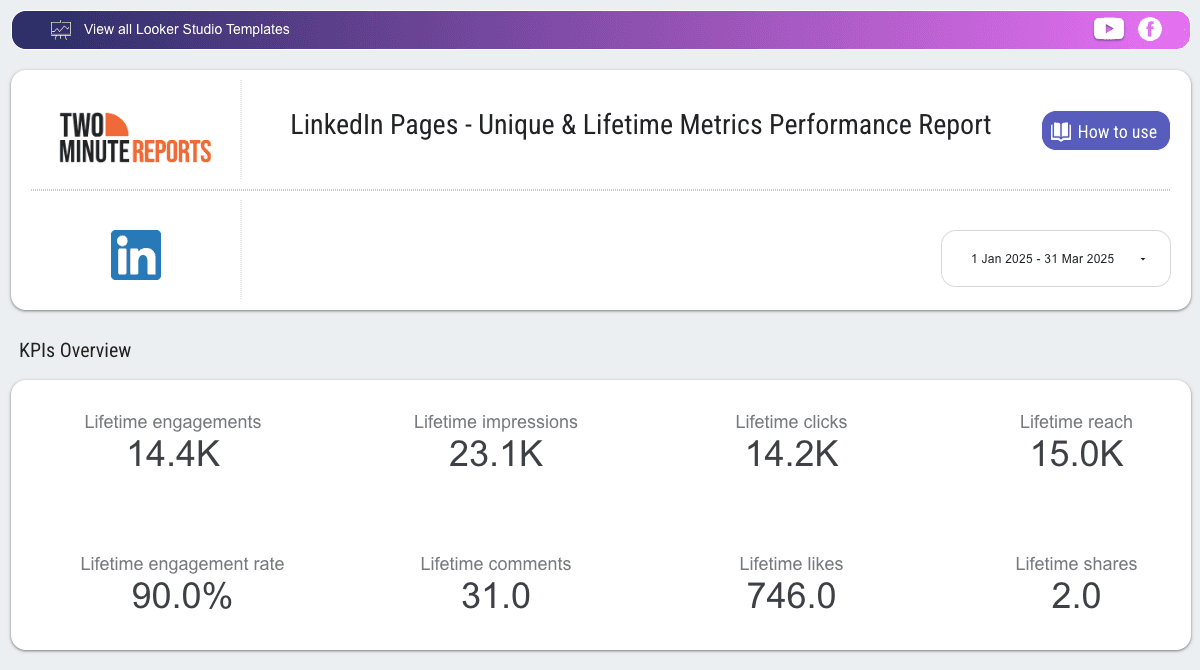Select the KPIs Overview heading

[75, 350]
